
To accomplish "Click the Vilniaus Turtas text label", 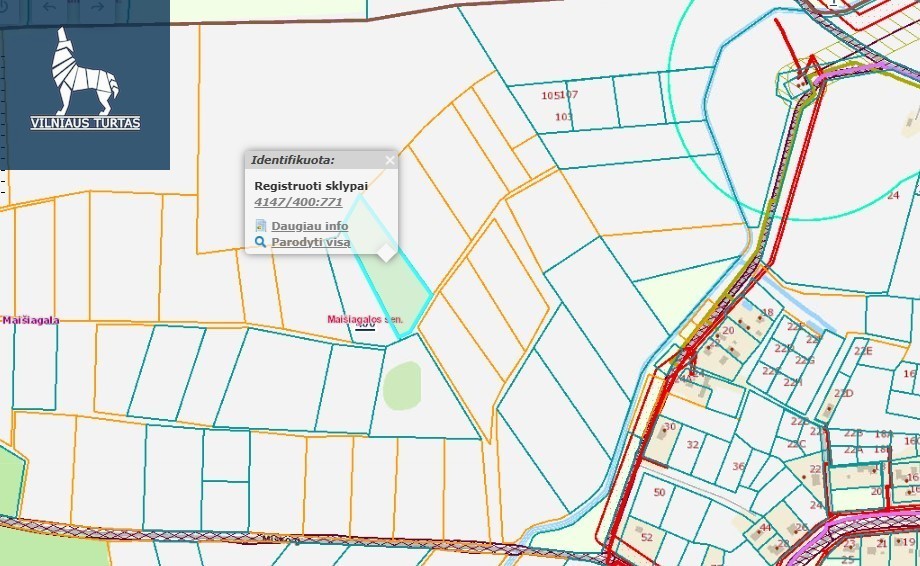I will pos(85,123).
